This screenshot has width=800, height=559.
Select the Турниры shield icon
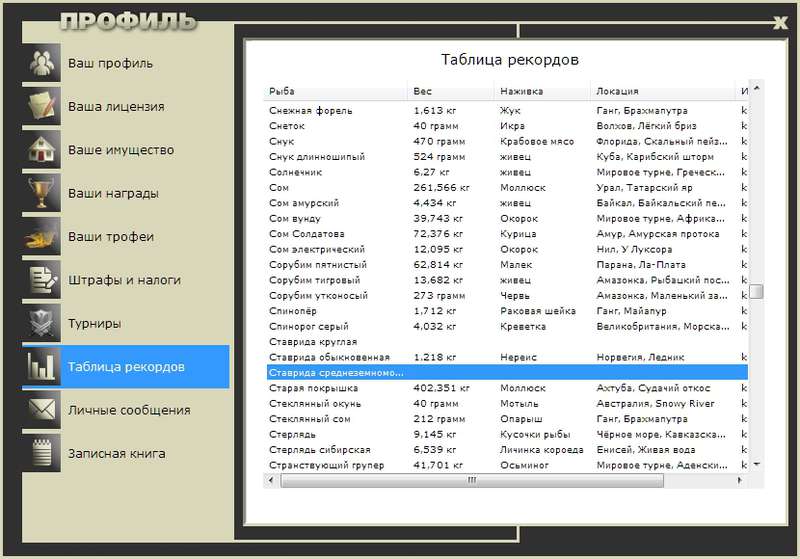tap(41, 323)
